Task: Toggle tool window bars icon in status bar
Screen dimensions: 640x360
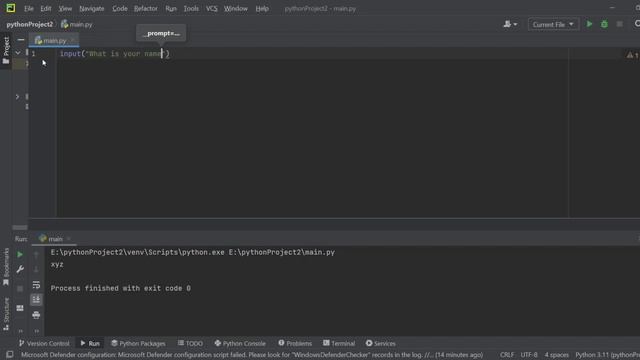Action: [x=9, y=355]
